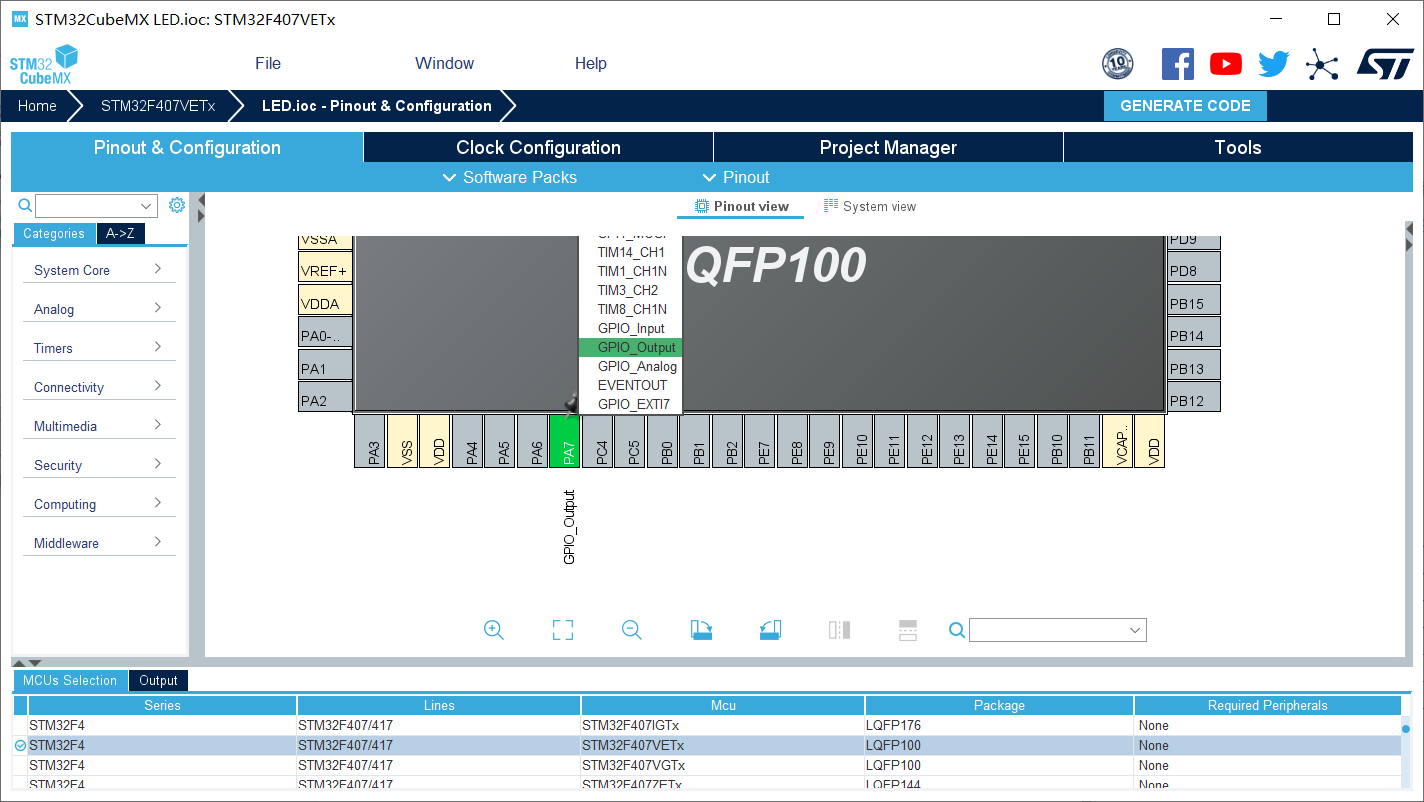
Task: Expand the Middleware category
Action: [x=98, y=543]
